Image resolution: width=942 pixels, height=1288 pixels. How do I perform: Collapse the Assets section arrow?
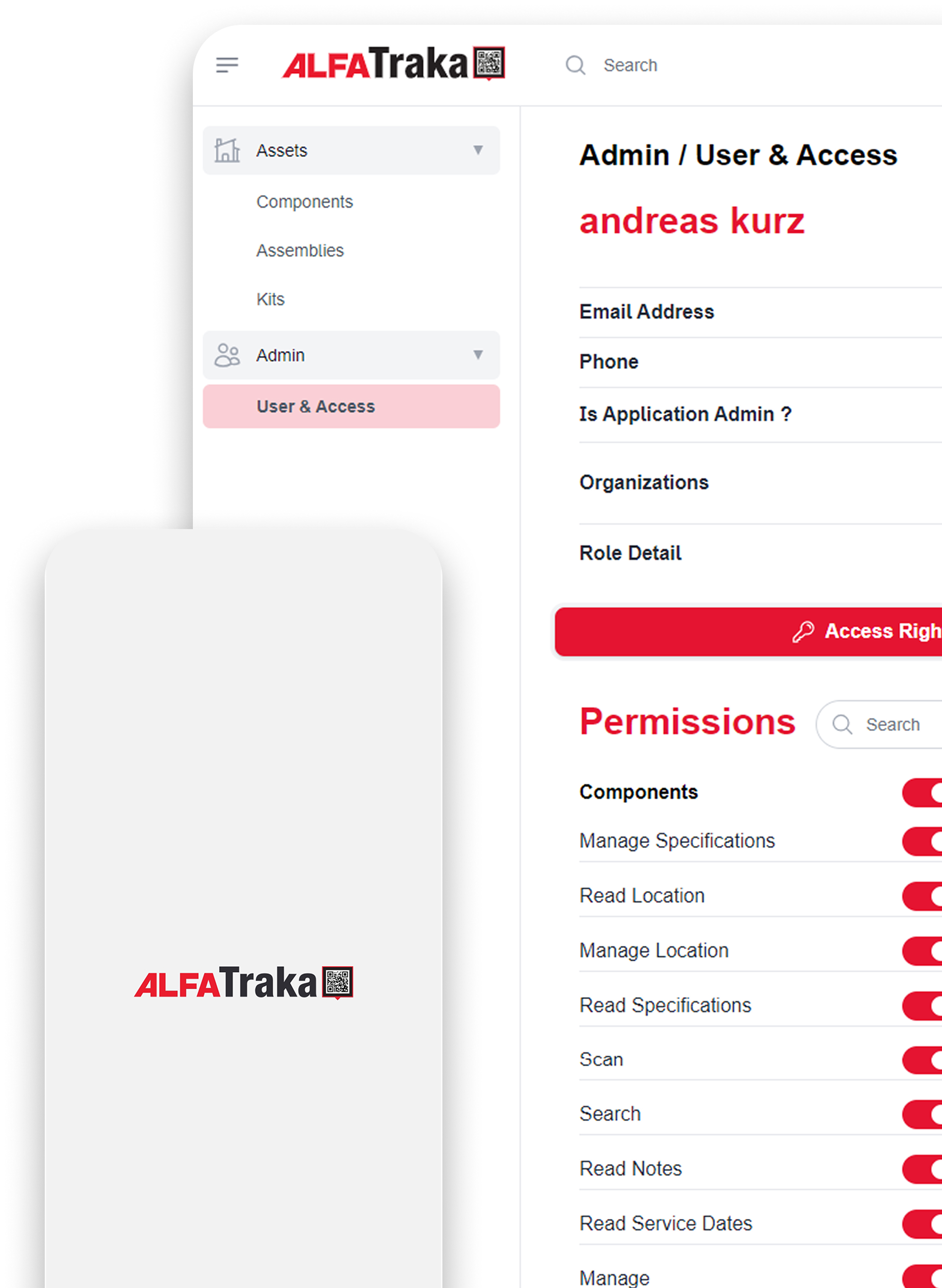coord(478,150)
